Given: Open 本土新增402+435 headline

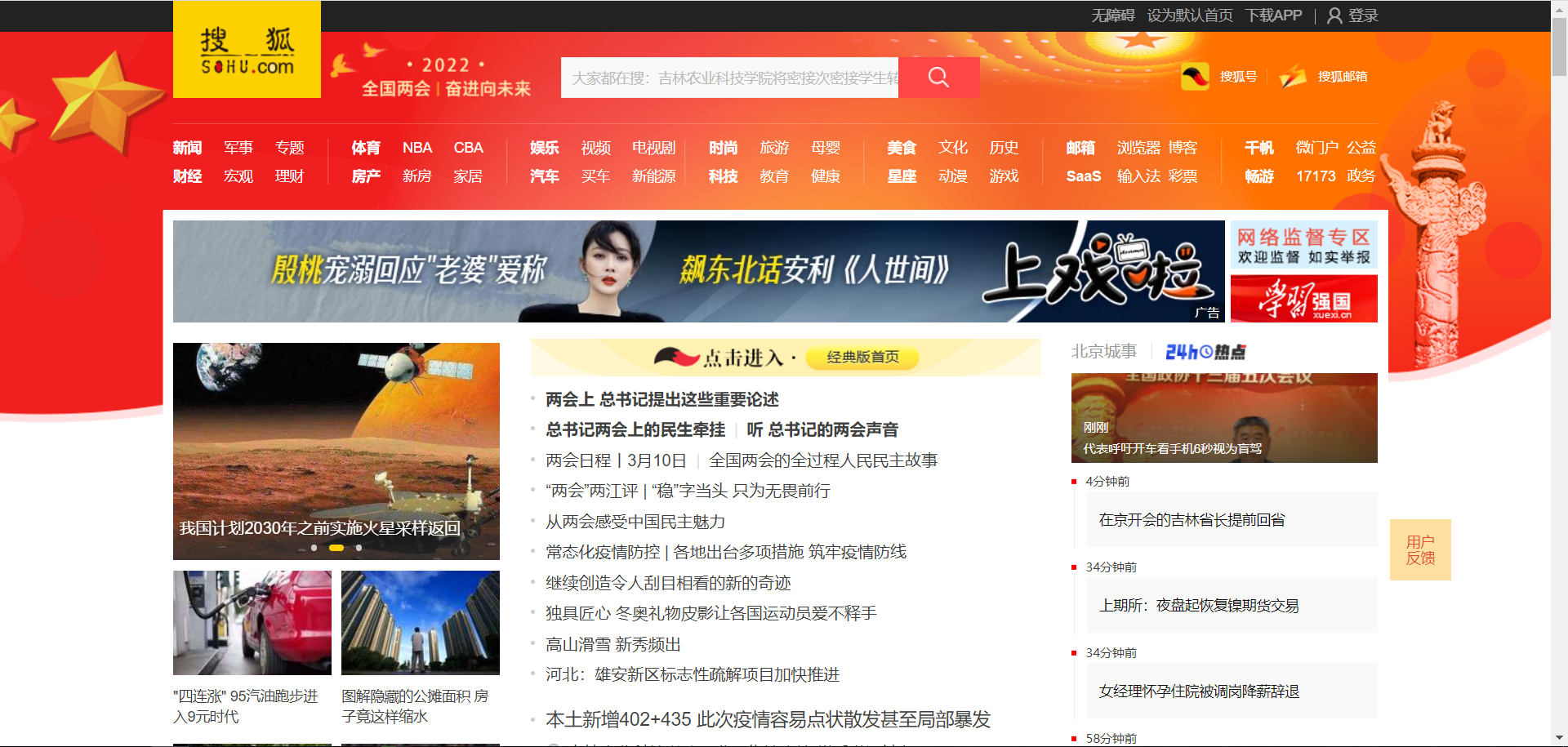Looking at the screenshot, I should [x=768, y=719].
